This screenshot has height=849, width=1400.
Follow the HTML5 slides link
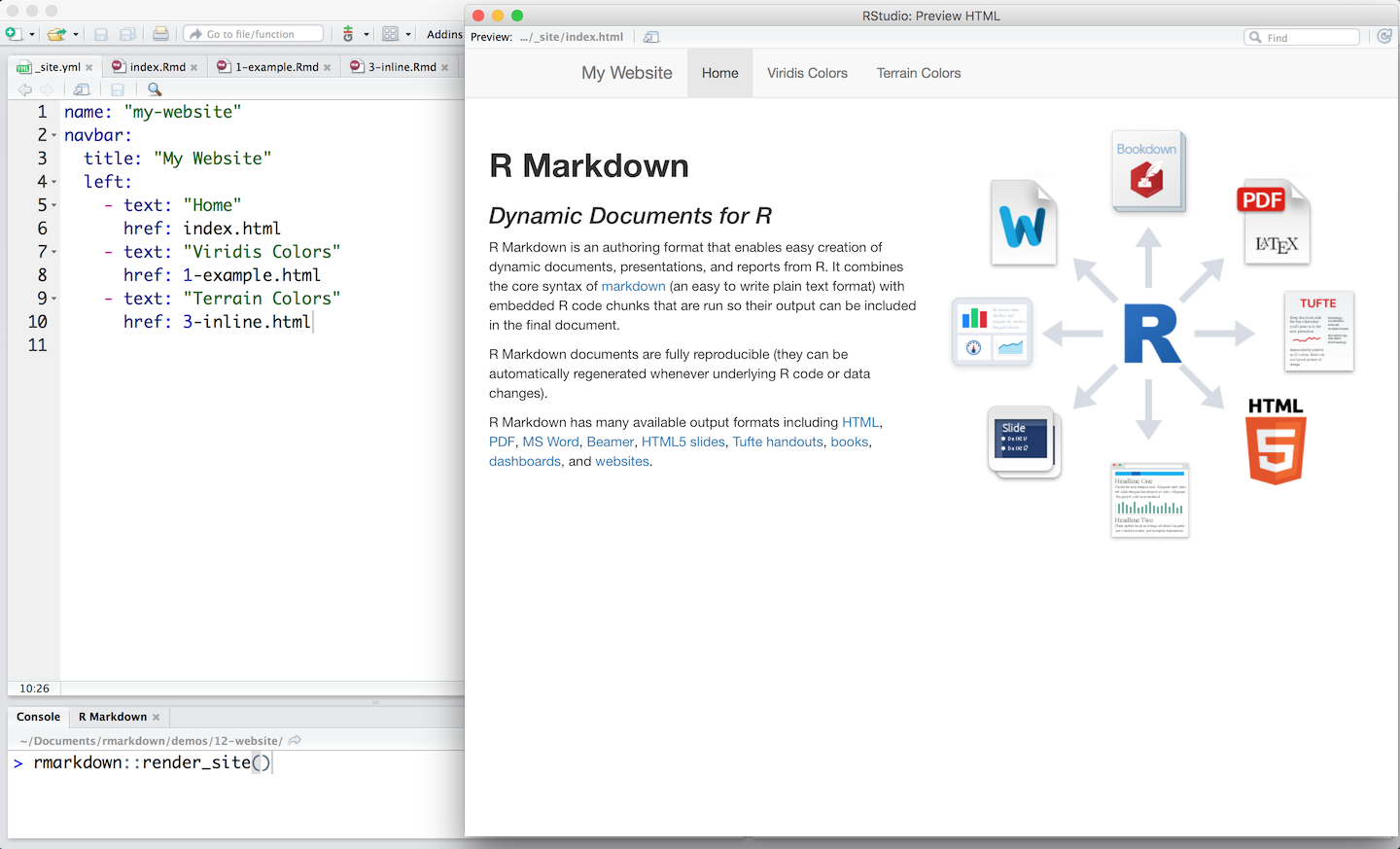pos(683,442)
